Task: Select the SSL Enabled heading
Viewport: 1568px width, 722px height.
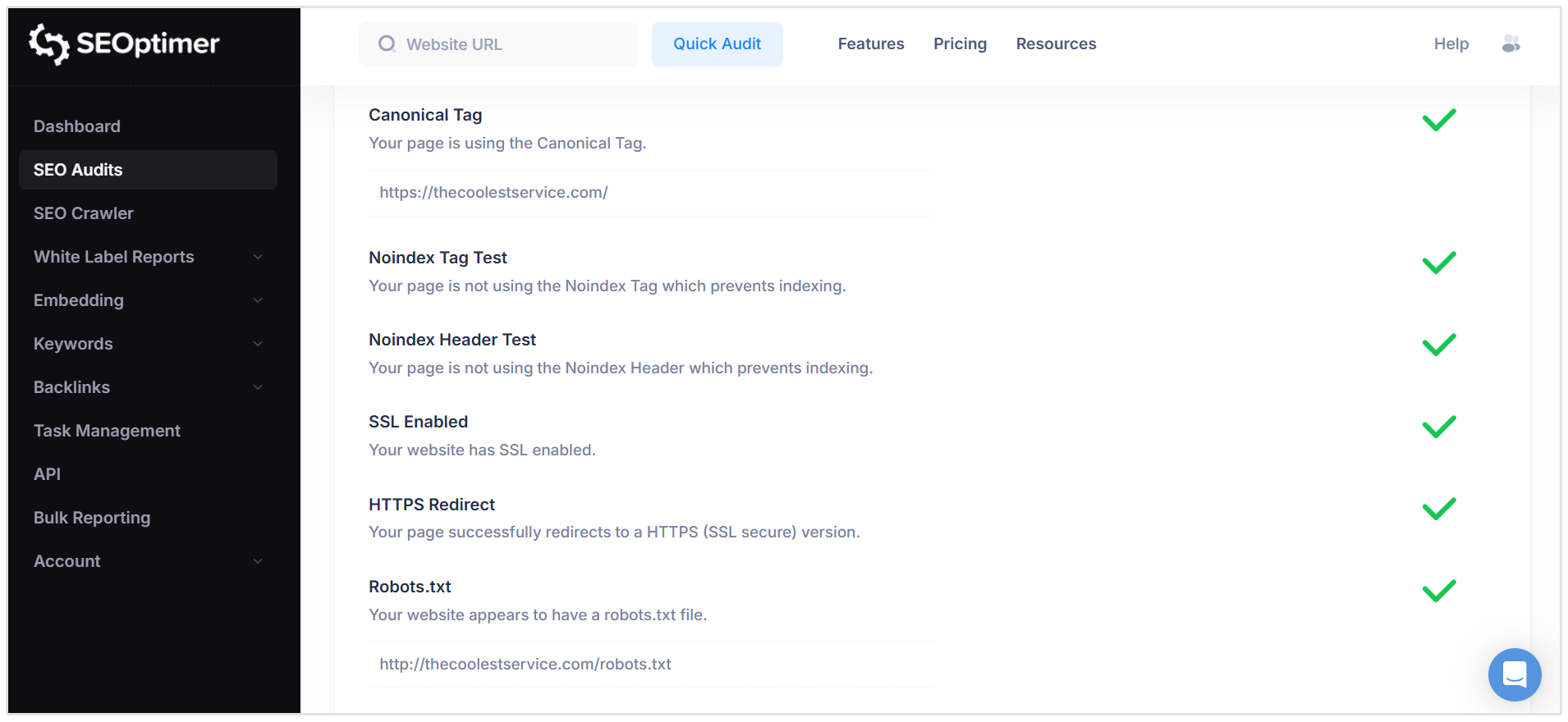Action: tap(418, 422)
